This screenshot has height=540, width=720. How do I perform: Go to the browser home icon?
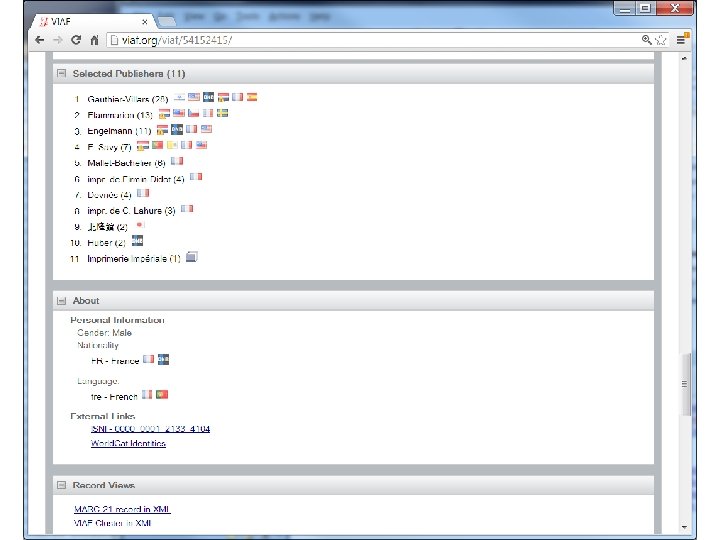click(94, 40)
